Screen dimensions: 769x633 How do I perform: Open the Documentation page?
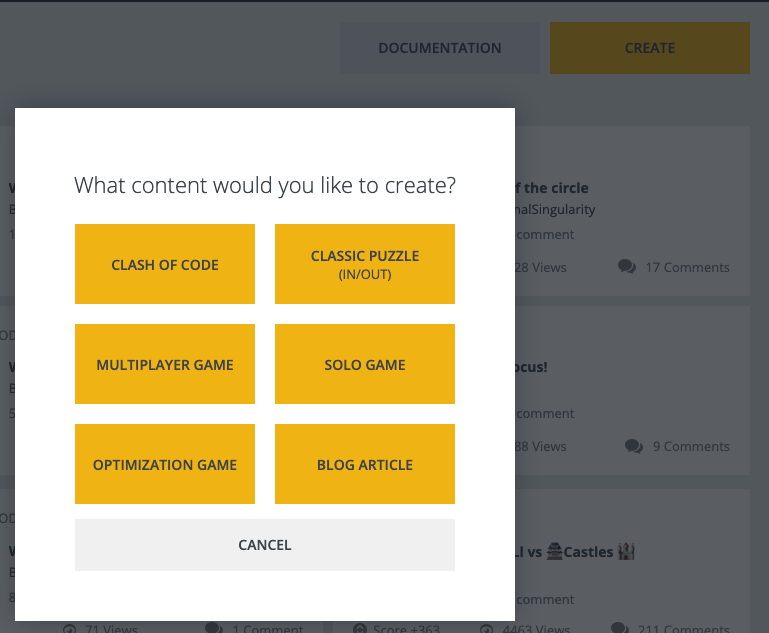(440, 48)
